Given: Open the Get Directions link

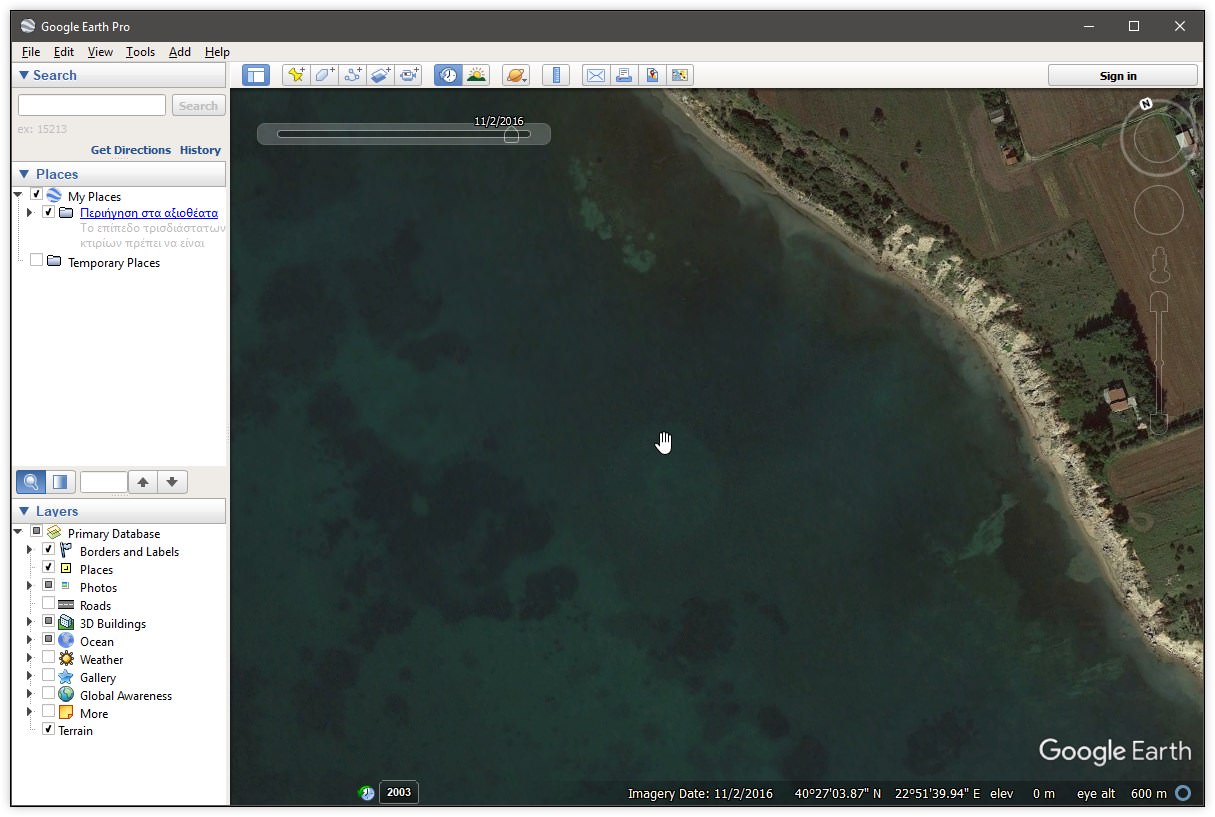Looking at the screenshot, I should 131,150.
